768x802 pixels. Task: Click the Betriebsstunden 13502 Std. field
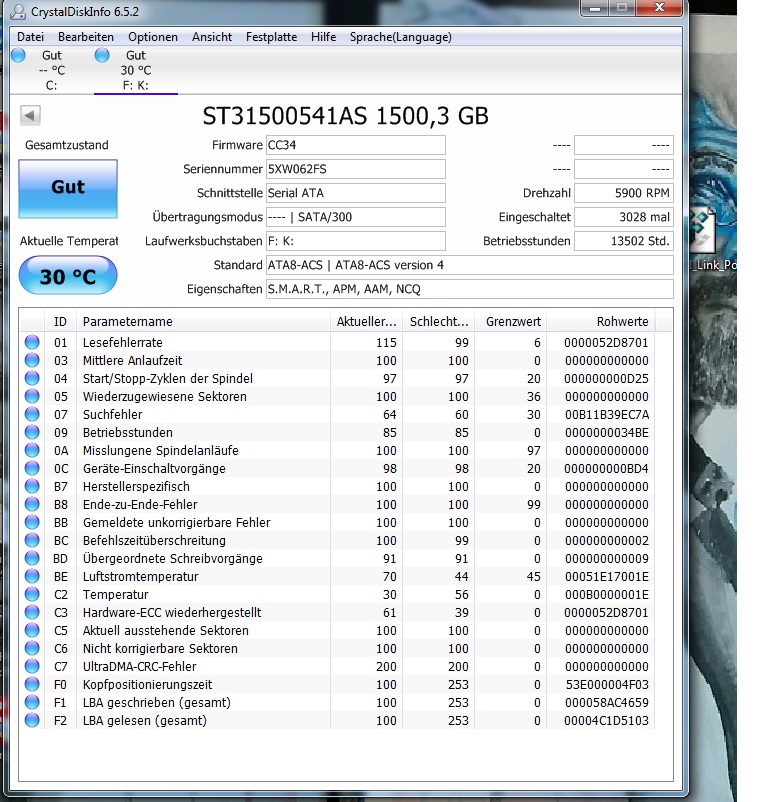624,241
